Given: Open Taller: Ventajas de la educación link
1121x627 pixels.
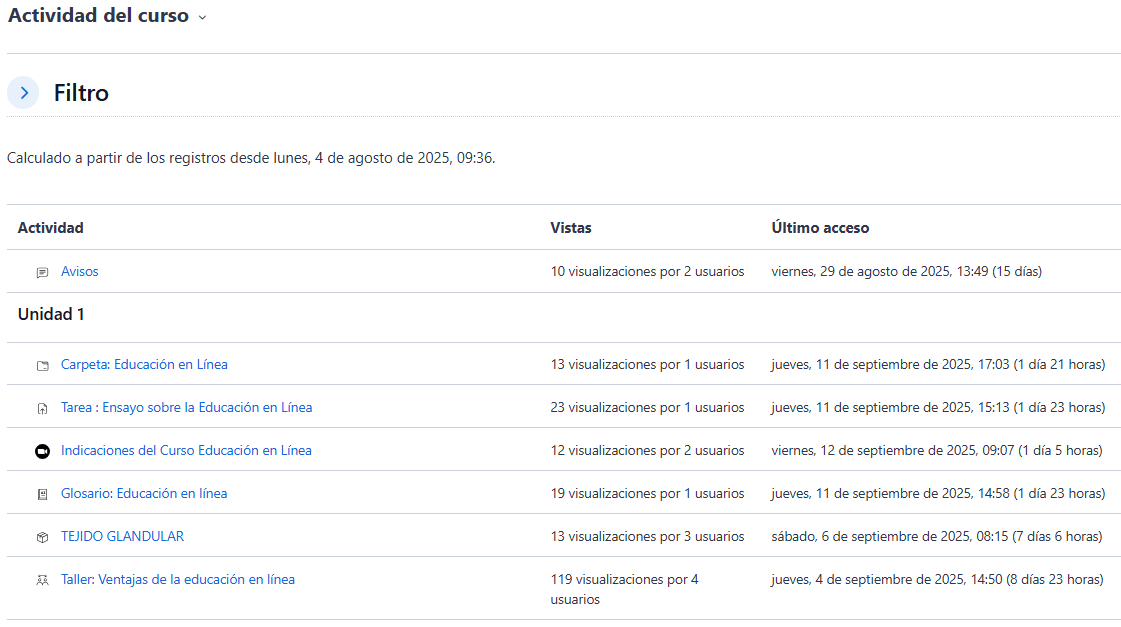Looking at the screenshot, I should (x=177, y=579).
